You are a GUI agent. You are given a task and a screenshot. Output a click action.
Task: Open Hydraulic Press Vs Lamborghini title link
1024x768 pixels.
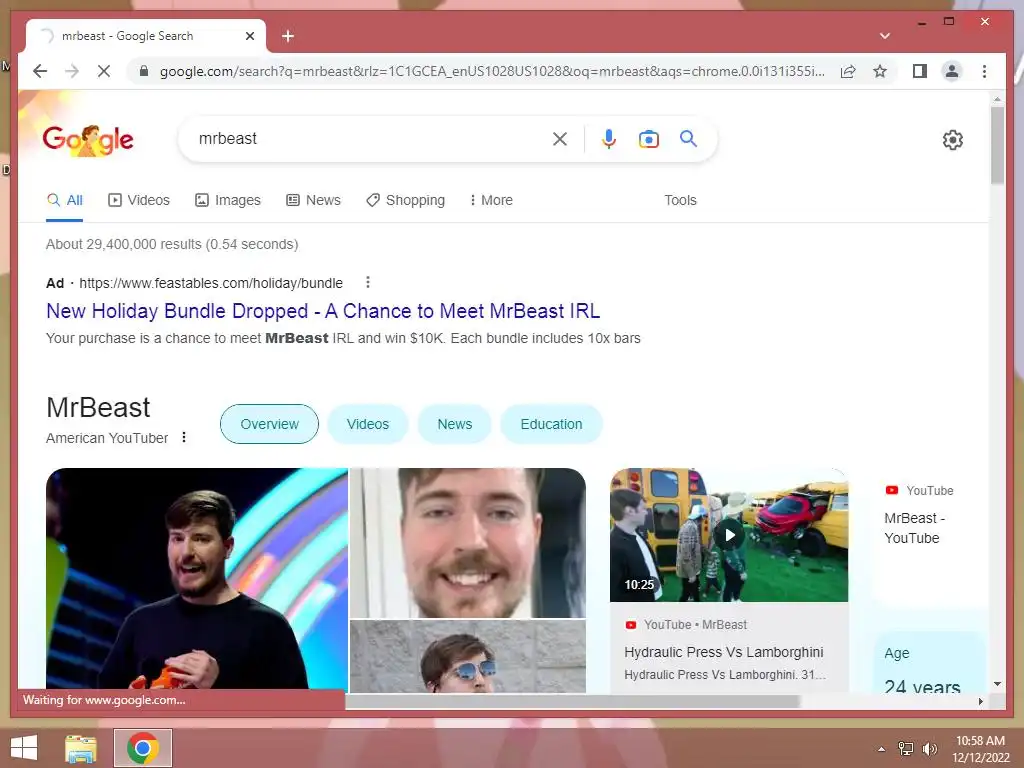724,652
